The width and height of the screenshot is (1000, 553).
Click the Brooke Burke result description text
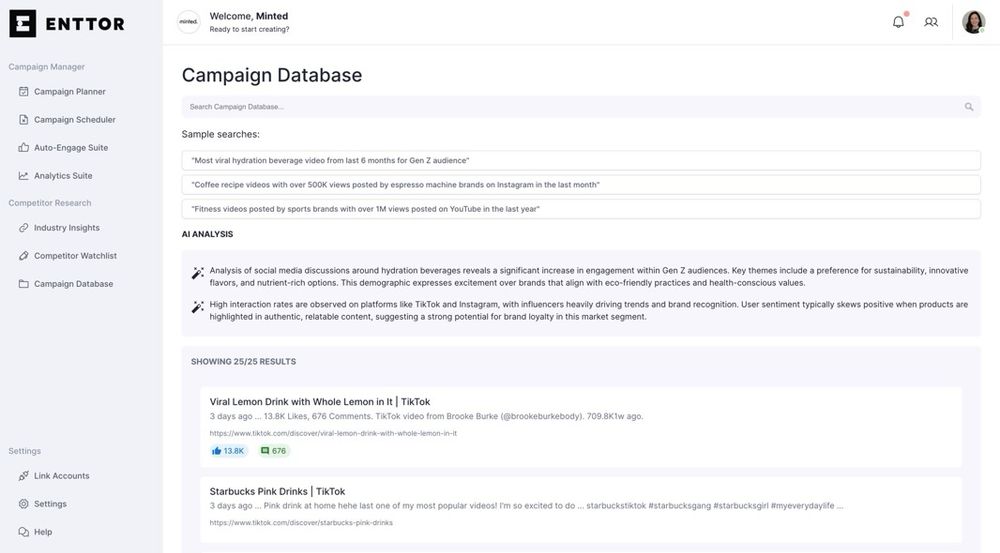point(426,417)
